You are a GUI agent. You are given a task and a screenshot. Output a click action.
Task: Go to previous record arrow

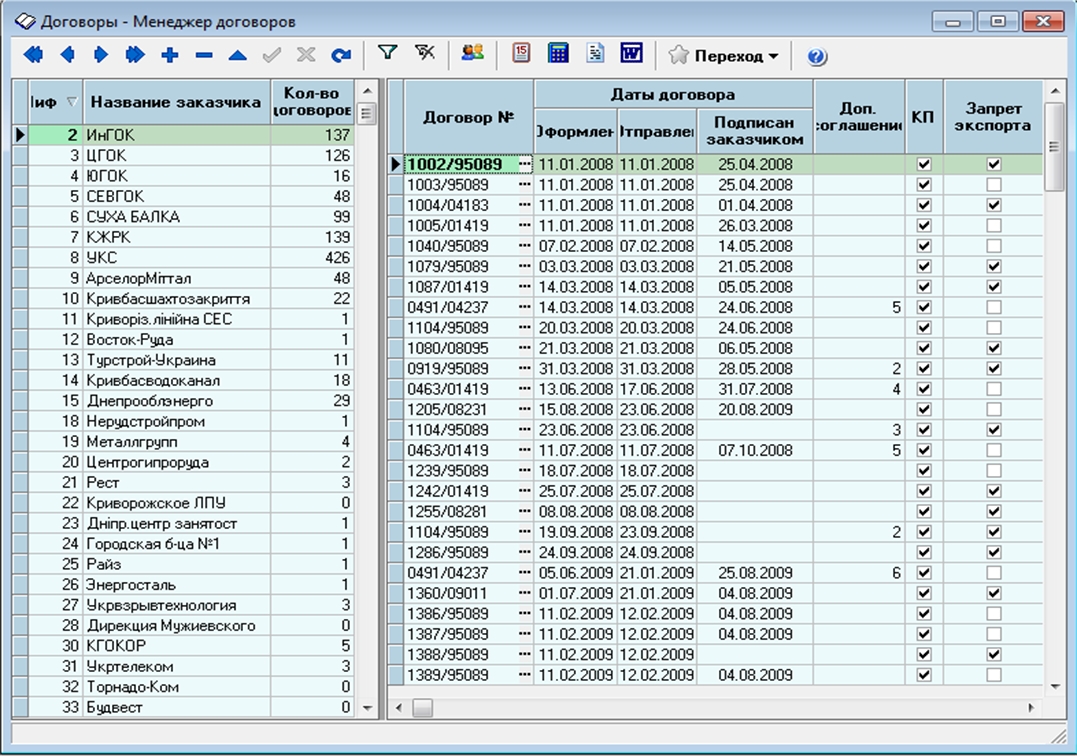67,55
